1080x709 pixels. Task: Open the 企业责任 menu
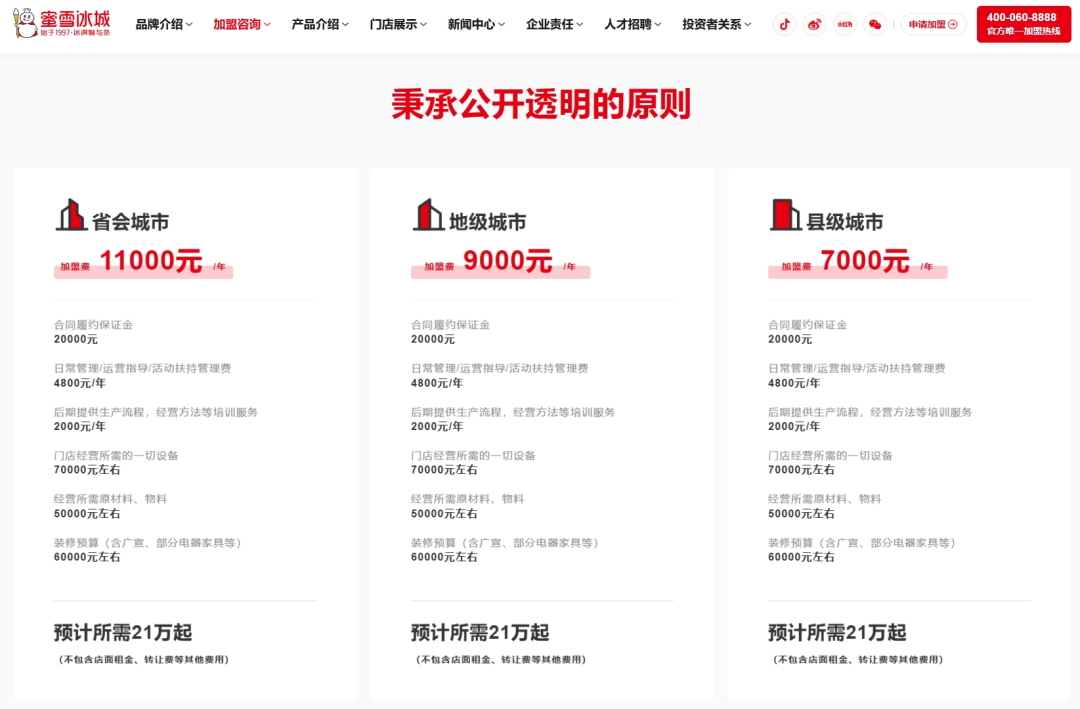(554, 25)
